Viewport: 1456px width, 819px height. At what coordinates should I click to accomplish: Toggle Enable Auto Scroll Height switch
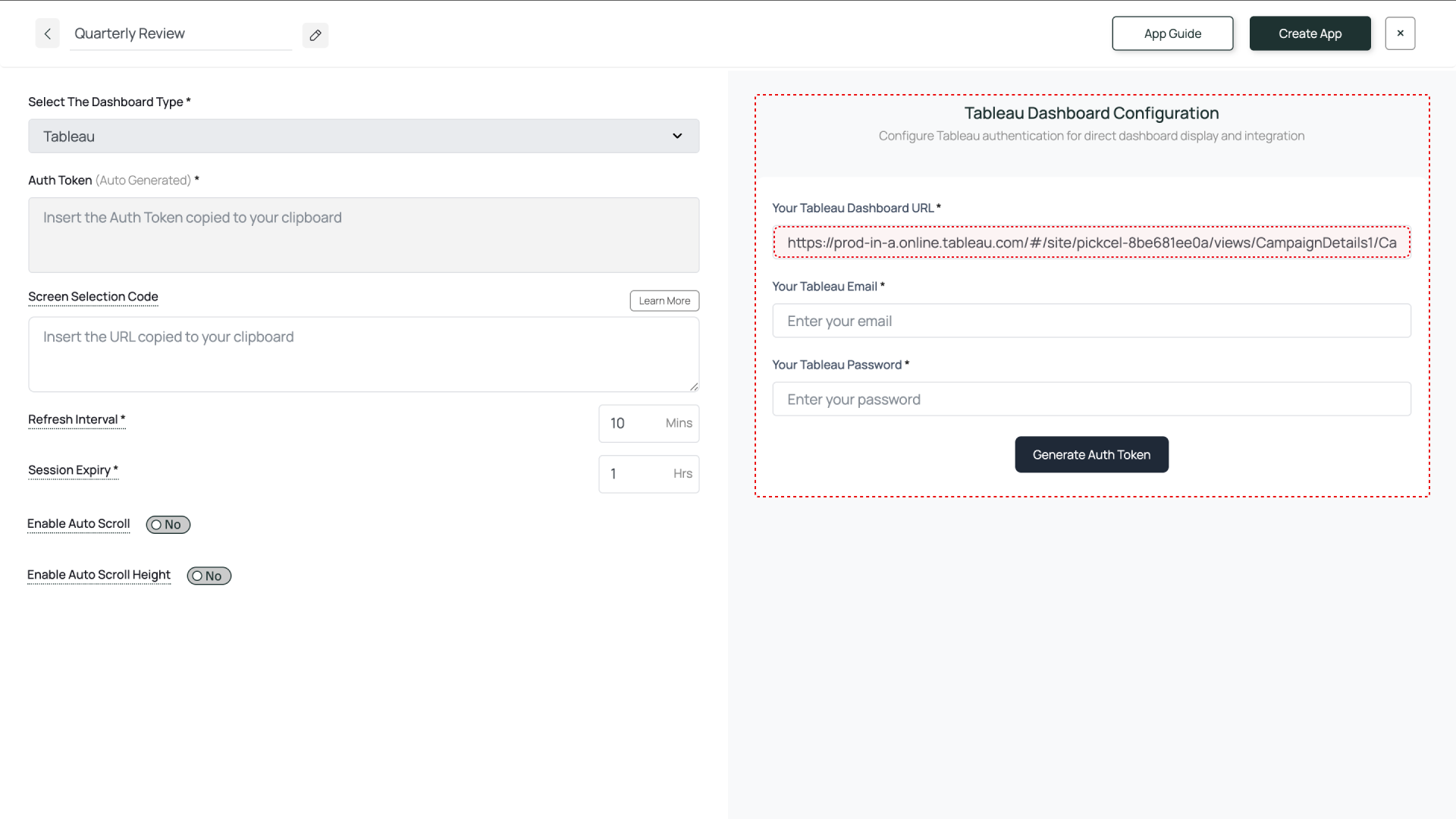pos(209,576)
